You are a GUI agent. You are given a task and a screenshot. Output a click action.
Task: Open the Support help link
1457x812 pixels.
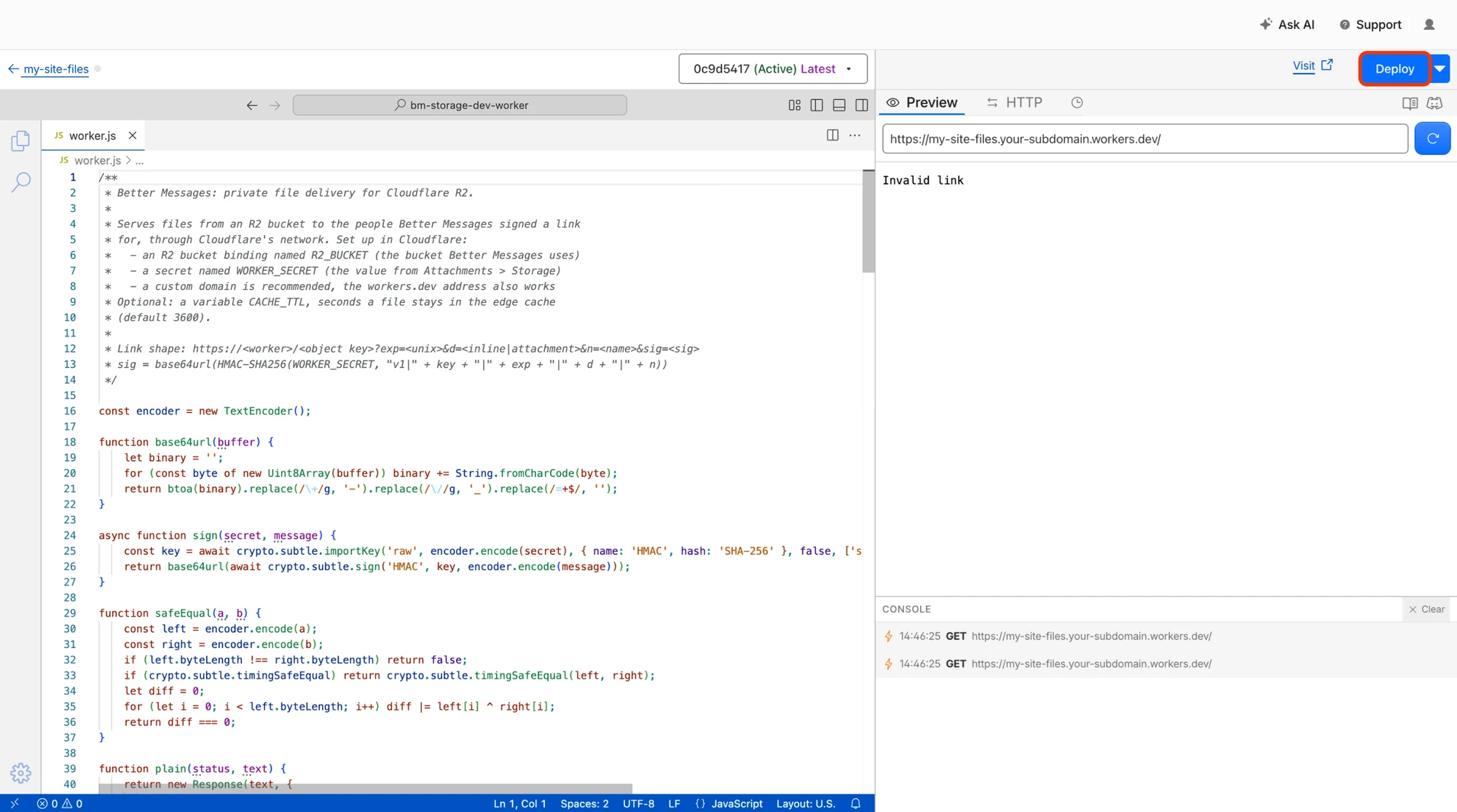click(1370, 24)
